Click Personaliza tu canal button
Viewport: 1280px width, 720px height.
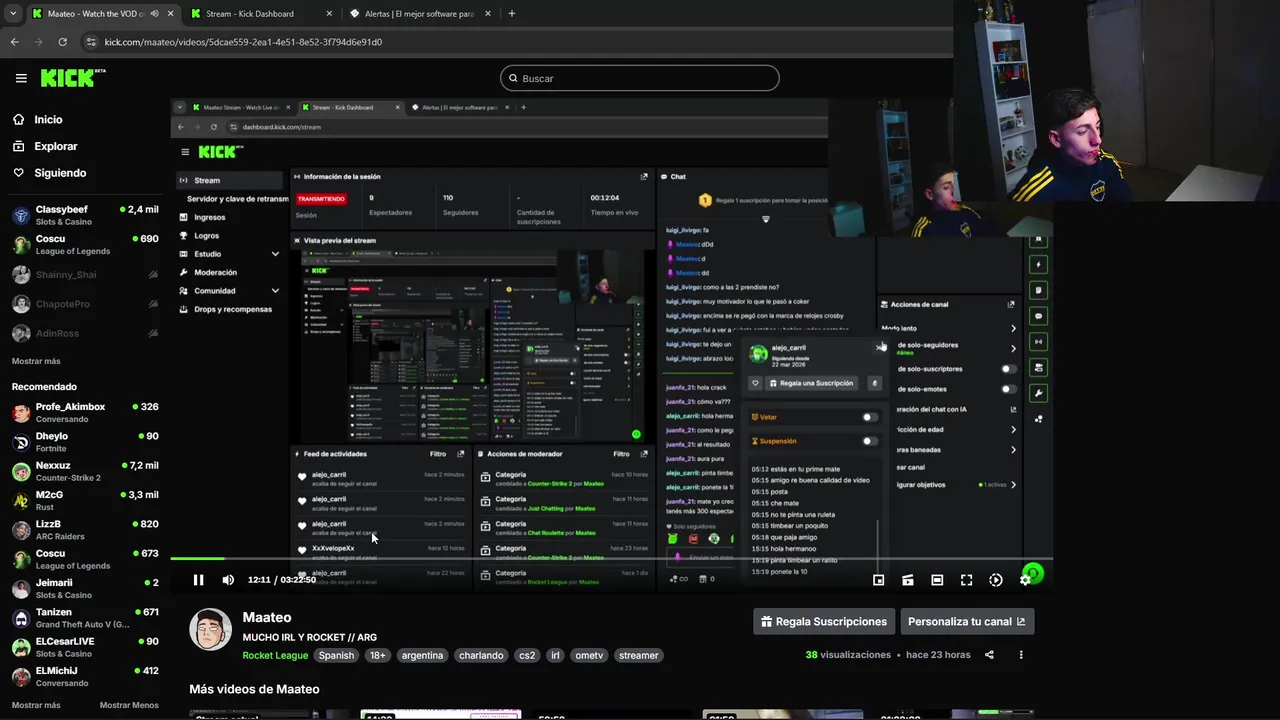click(967, 621)
